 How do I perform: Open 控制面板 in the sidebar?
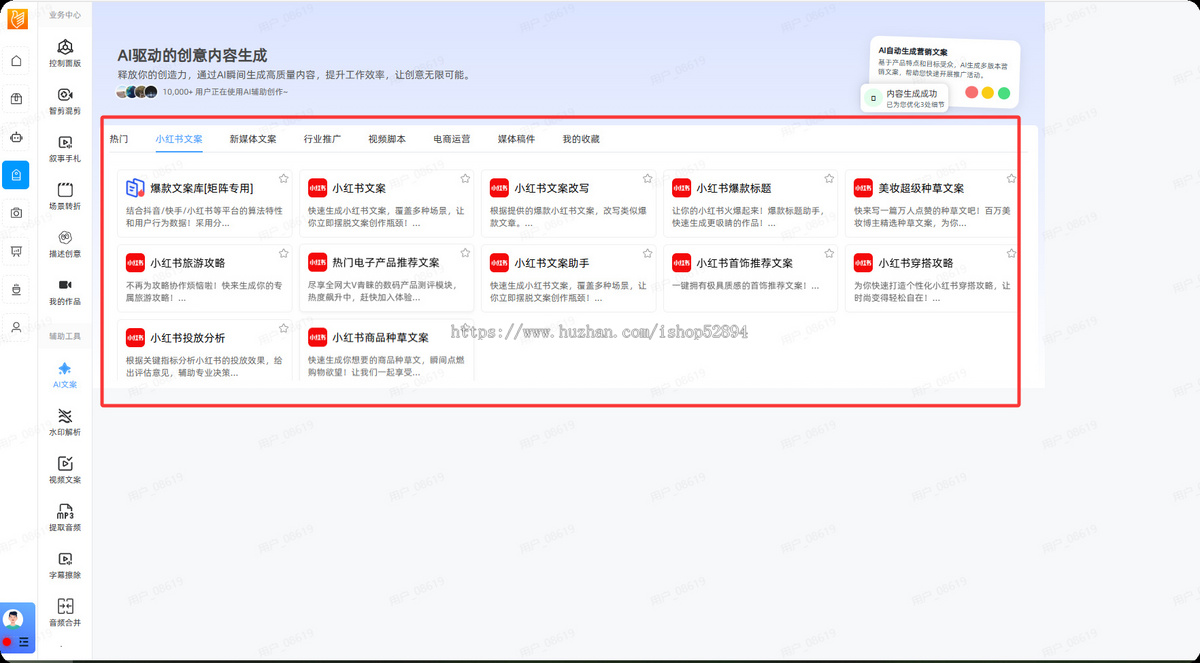click(65, 53)
